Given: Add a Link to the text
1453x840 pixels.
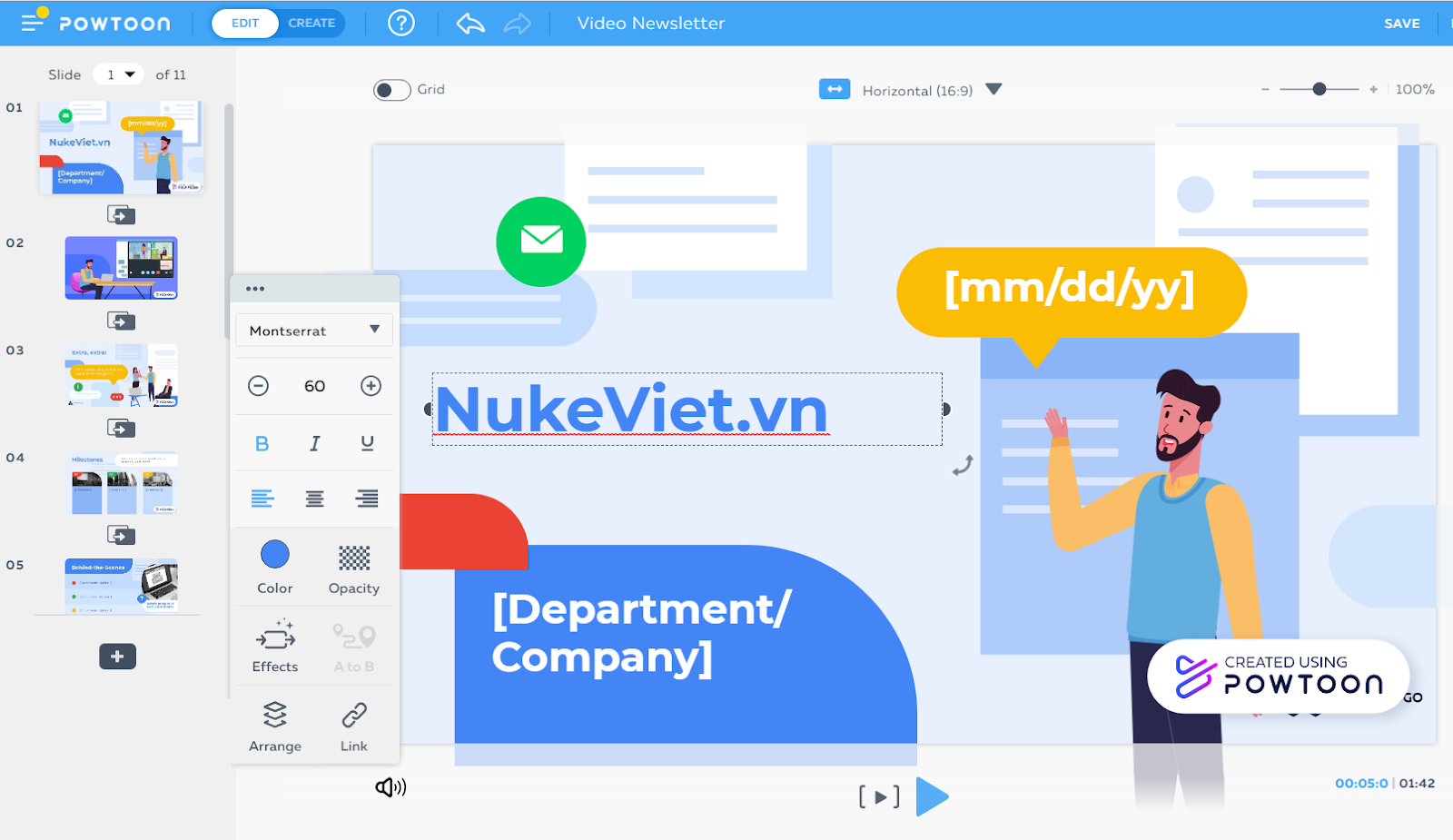Looking at the screenshot, I should click(354, 726).
